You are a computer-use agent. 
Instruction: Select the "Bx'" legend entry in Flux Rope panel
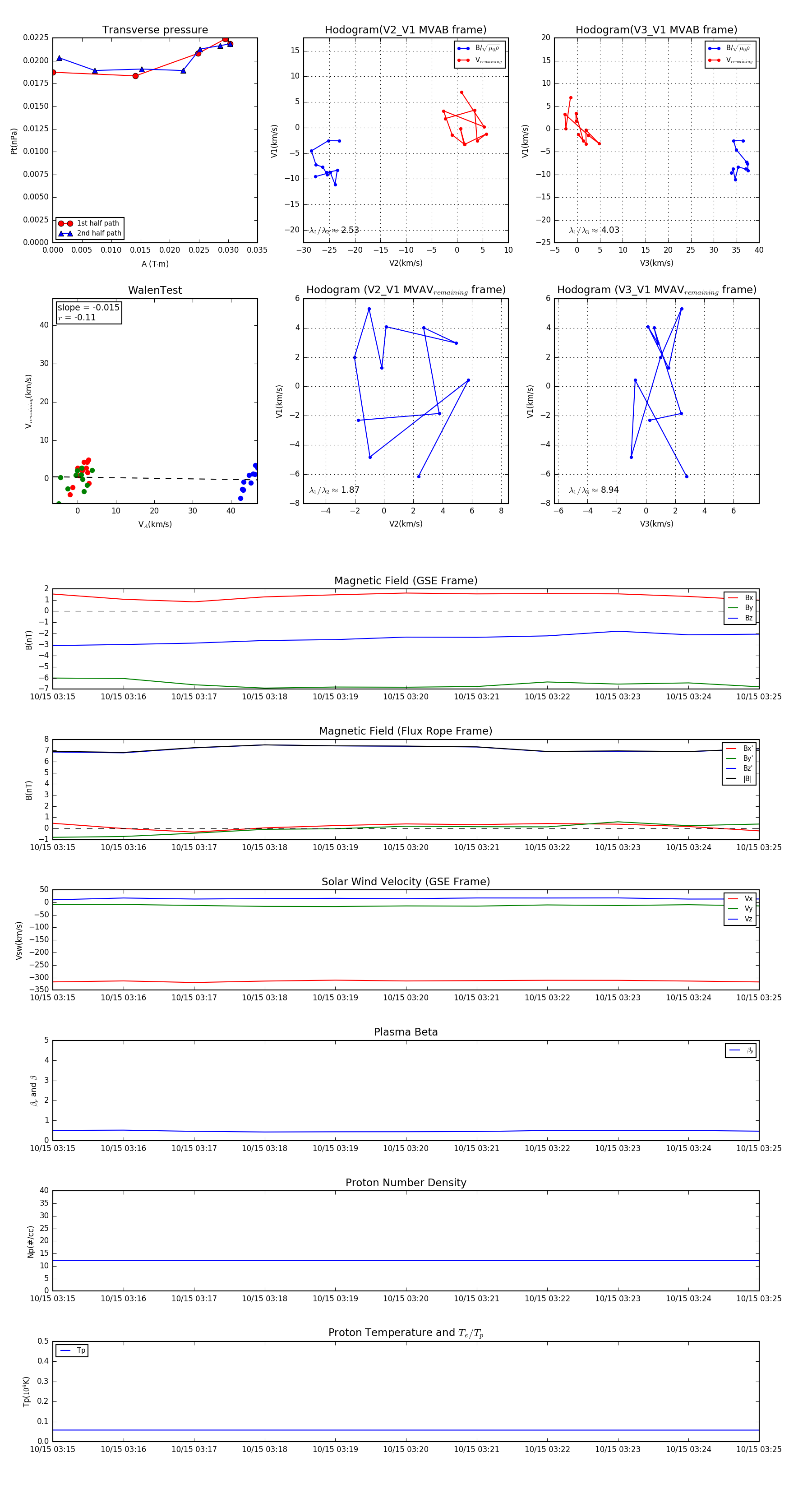coord(740,748)
